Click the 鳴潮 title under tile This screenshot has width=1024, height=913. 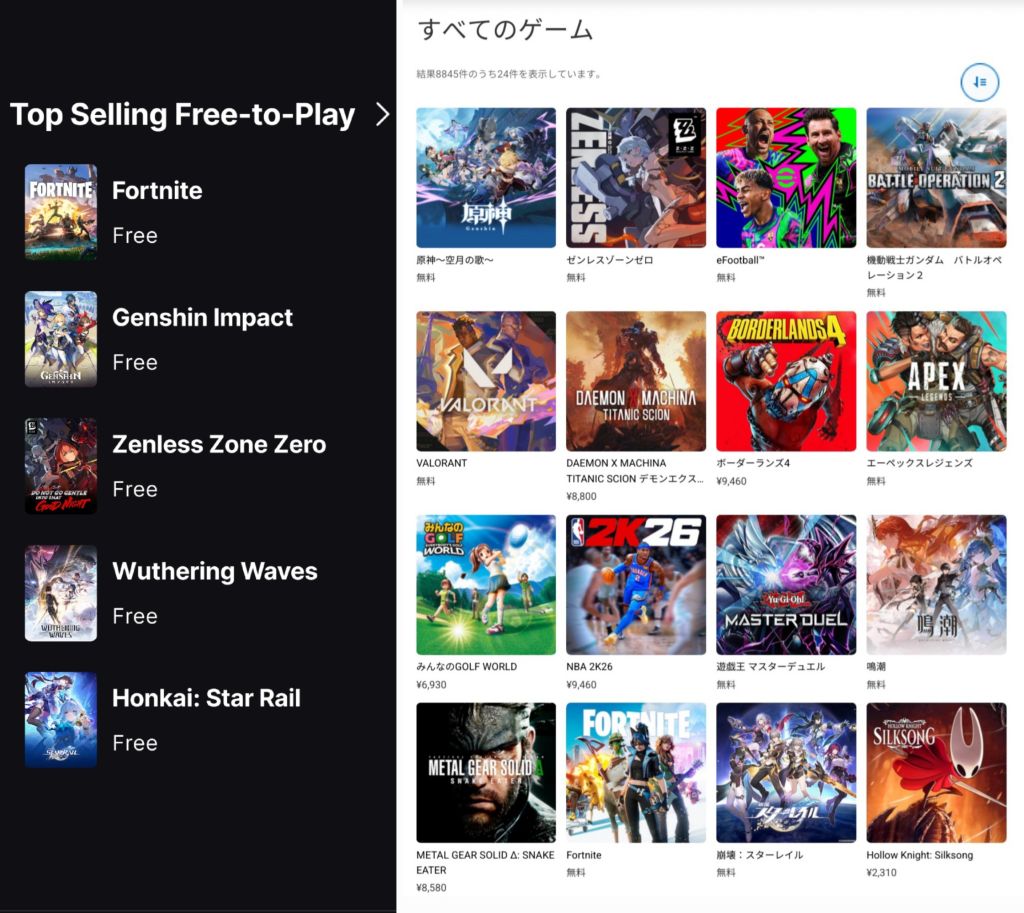click(876, 667)
